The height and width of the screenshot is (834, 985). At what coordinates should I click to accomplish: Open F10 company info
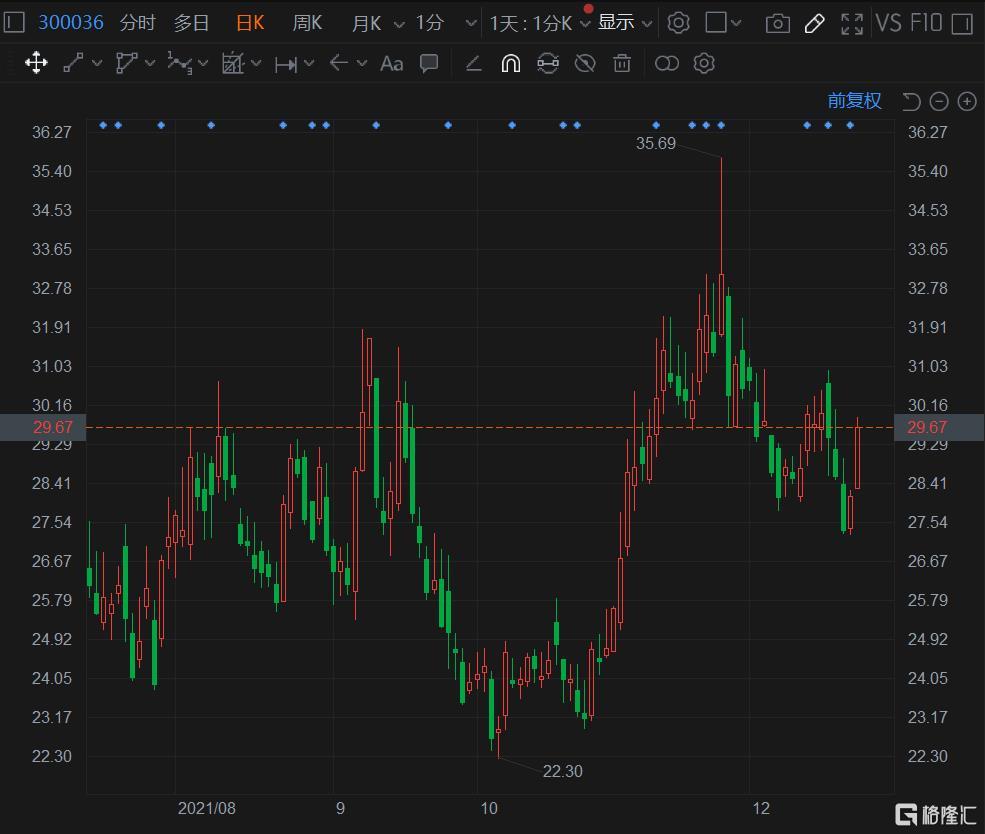click(927, 23)
